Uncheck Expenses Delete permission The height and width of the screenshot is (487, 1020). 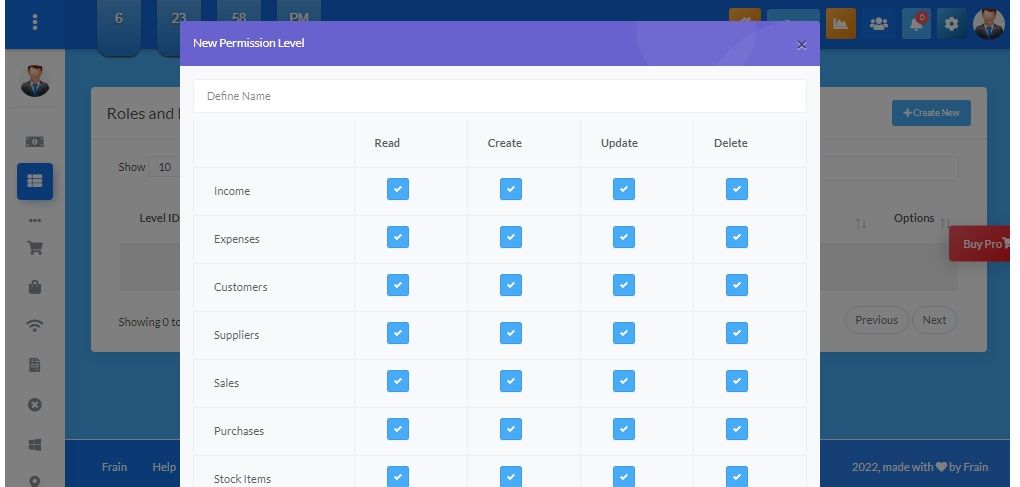[x=737, y=237]
